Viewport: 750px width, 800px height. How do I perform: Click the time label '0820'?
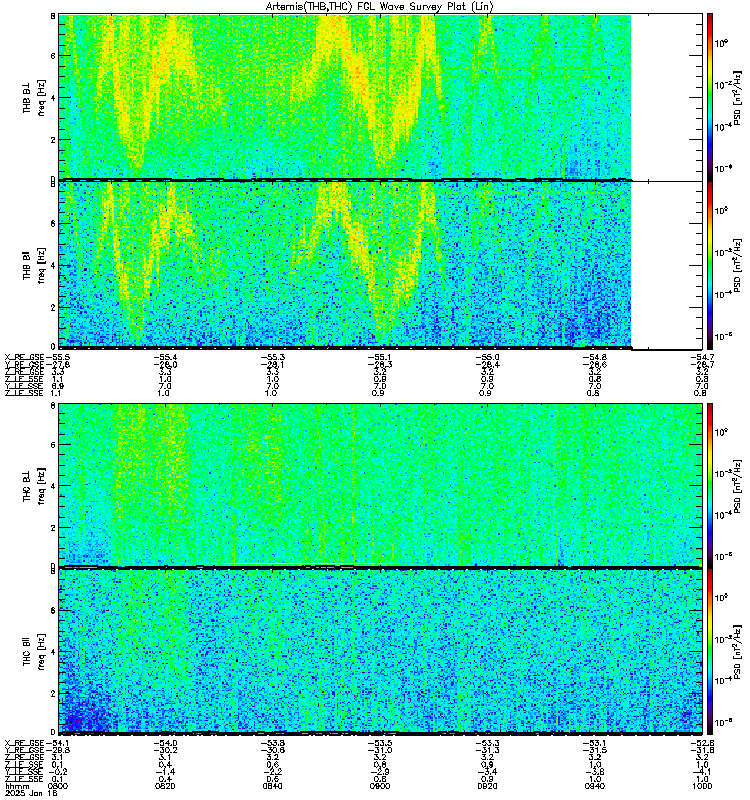click(x=165, y=786)
